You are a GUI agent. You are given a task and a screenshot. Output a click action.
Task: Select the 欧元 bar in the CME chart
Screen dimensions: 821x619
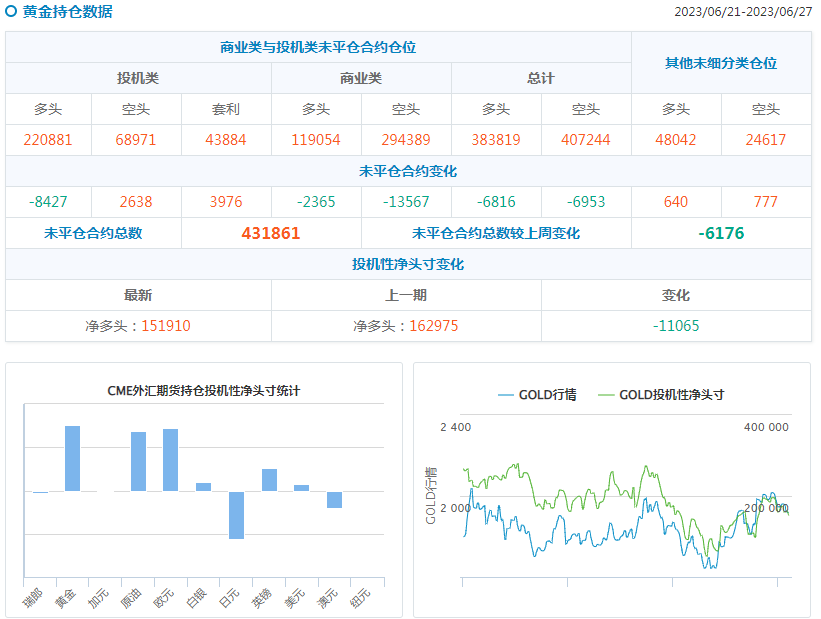(x=170, y=460)
